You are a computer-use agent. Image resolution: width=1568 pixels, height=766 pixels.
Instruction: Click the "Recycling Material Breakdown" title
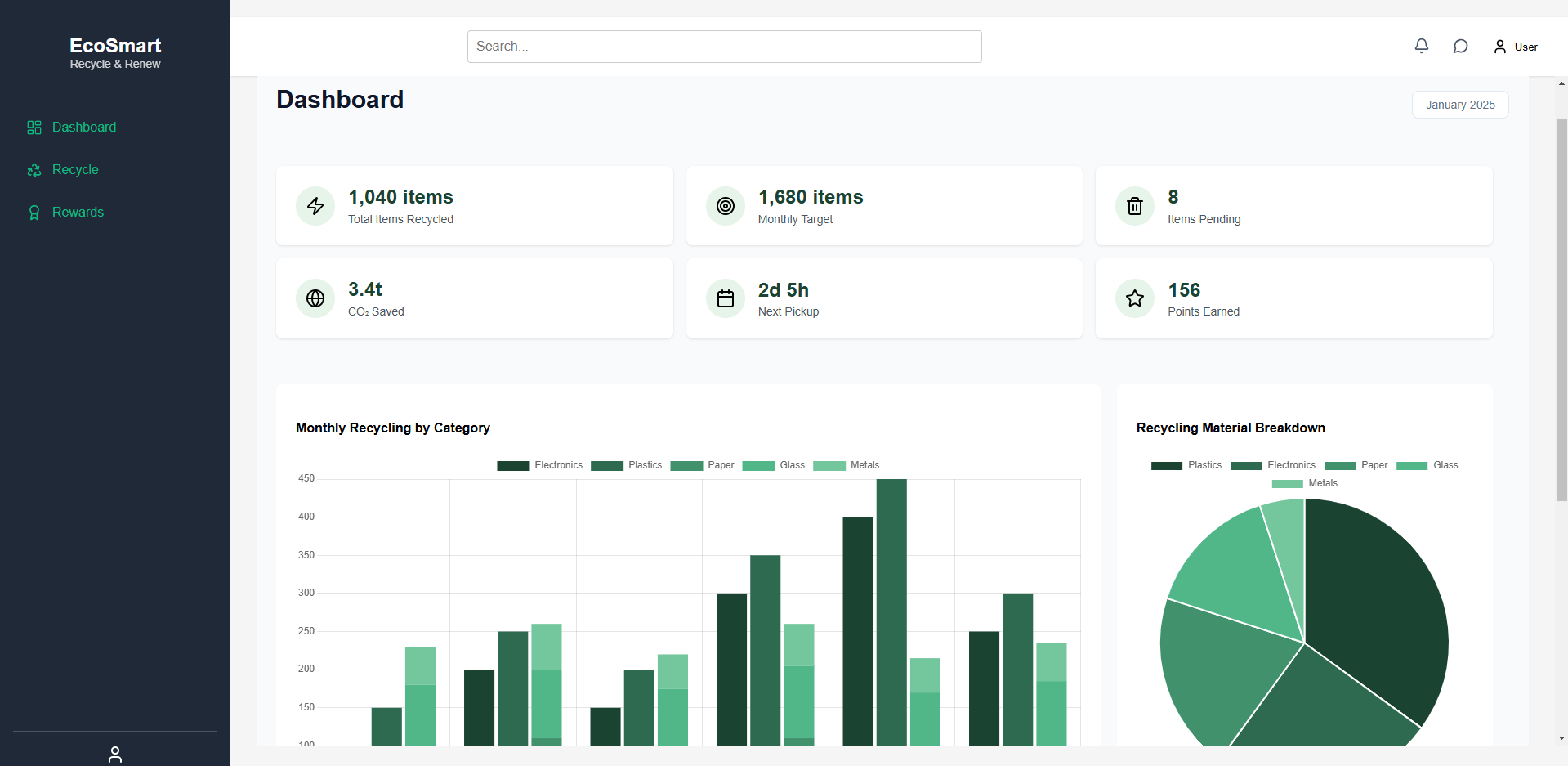[1231, 428]
